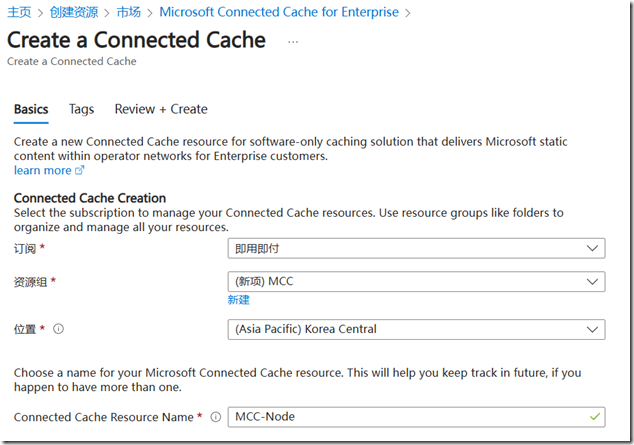Switch to the Basics tab

pyautogui.click(x=31, y=109)
